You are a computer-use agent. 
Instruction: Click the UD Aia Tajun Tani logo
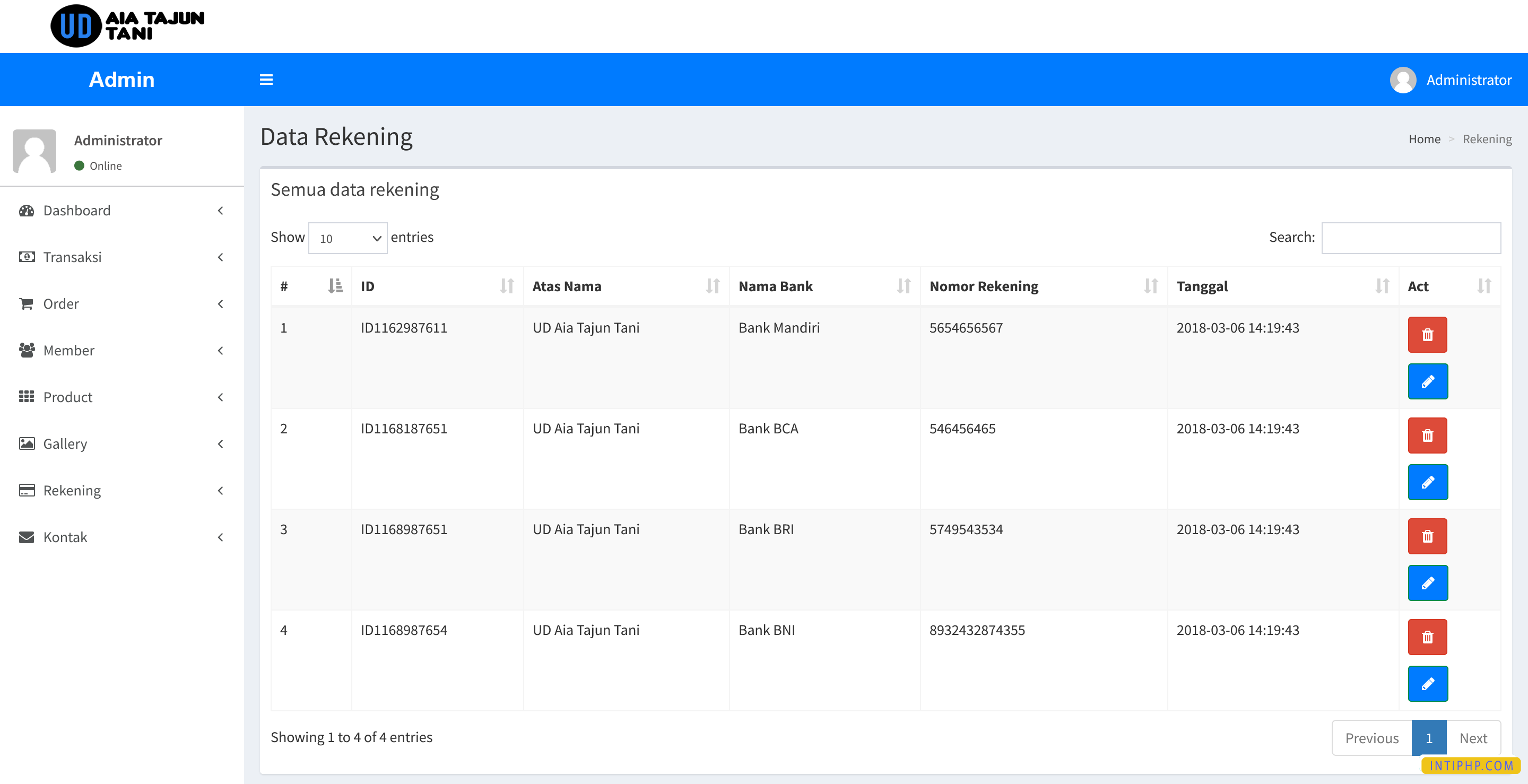click(128, 26)
